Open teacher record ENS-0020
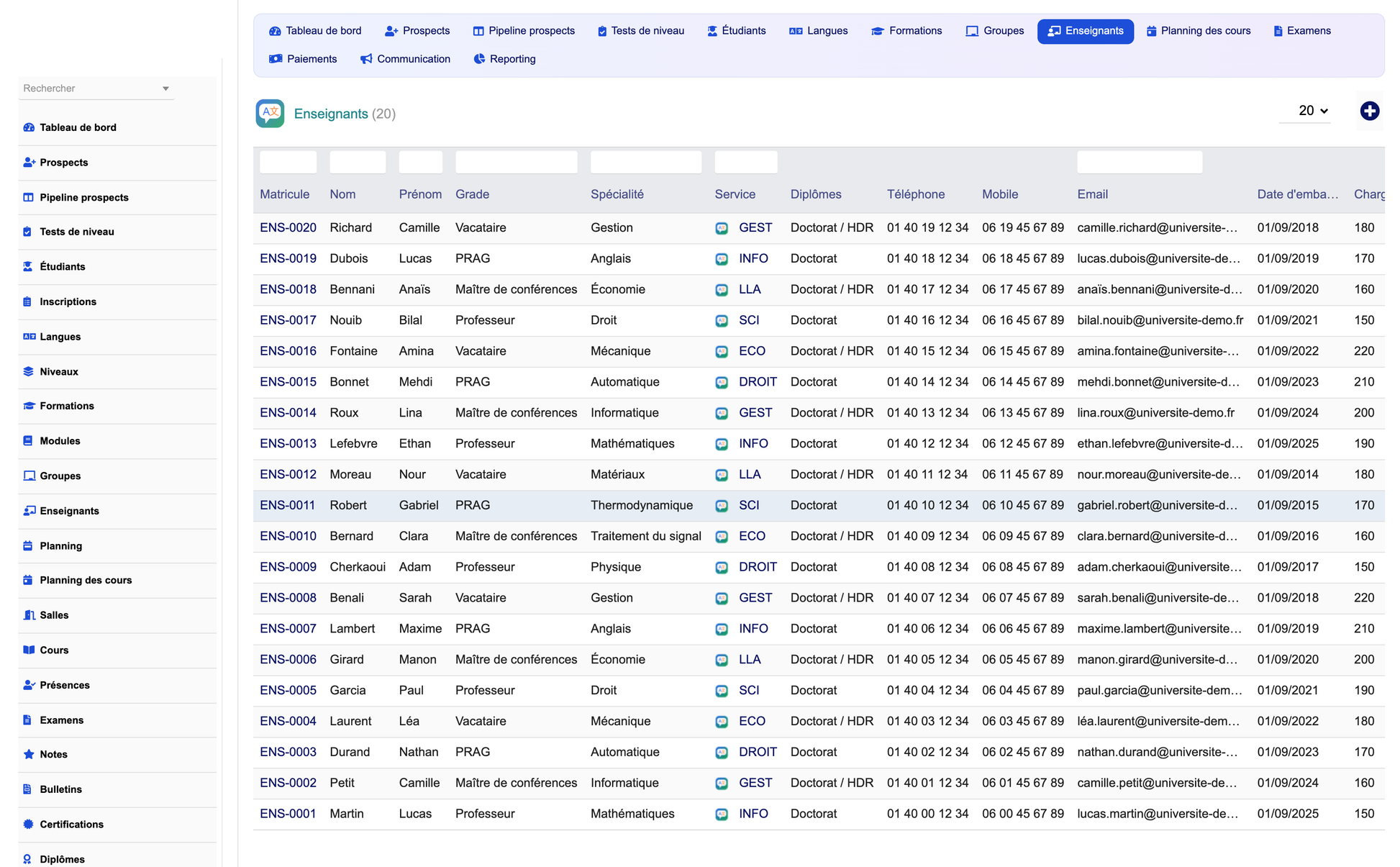Screen dimensions: 1400x867 click(288, 228)
